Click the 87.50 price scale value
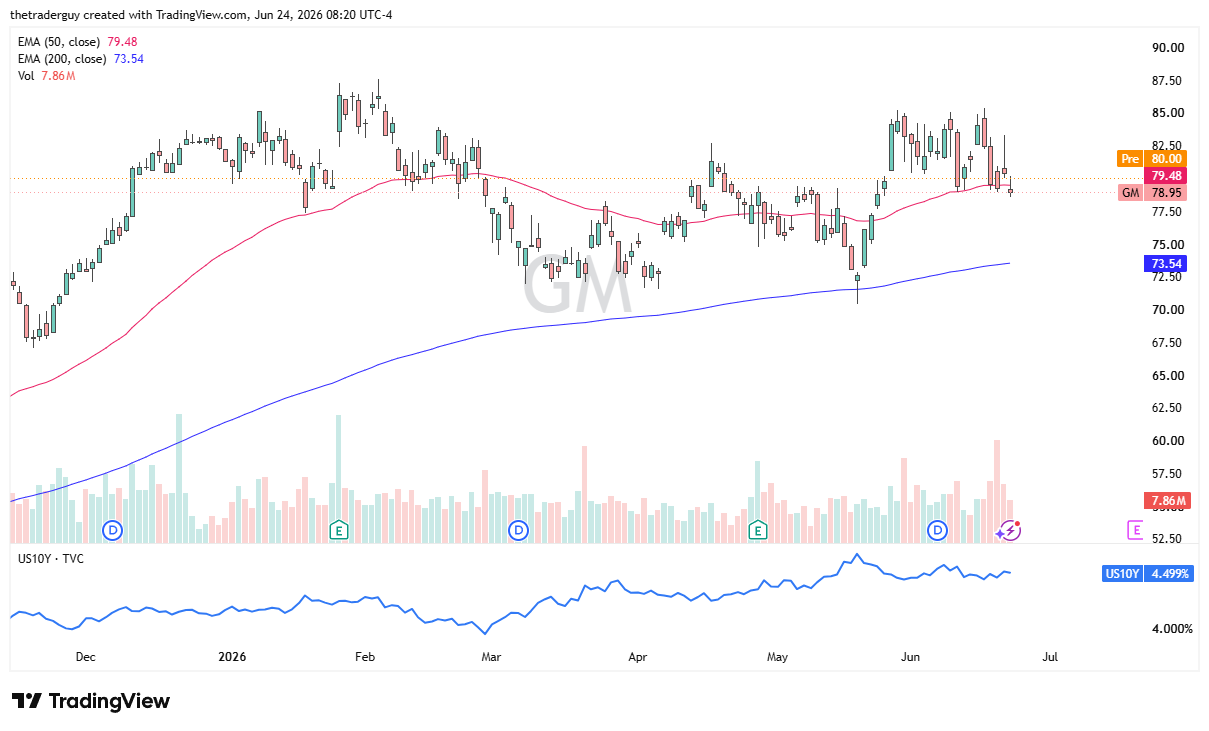Screen dimensions: 1209x731 click(1168, 81)
